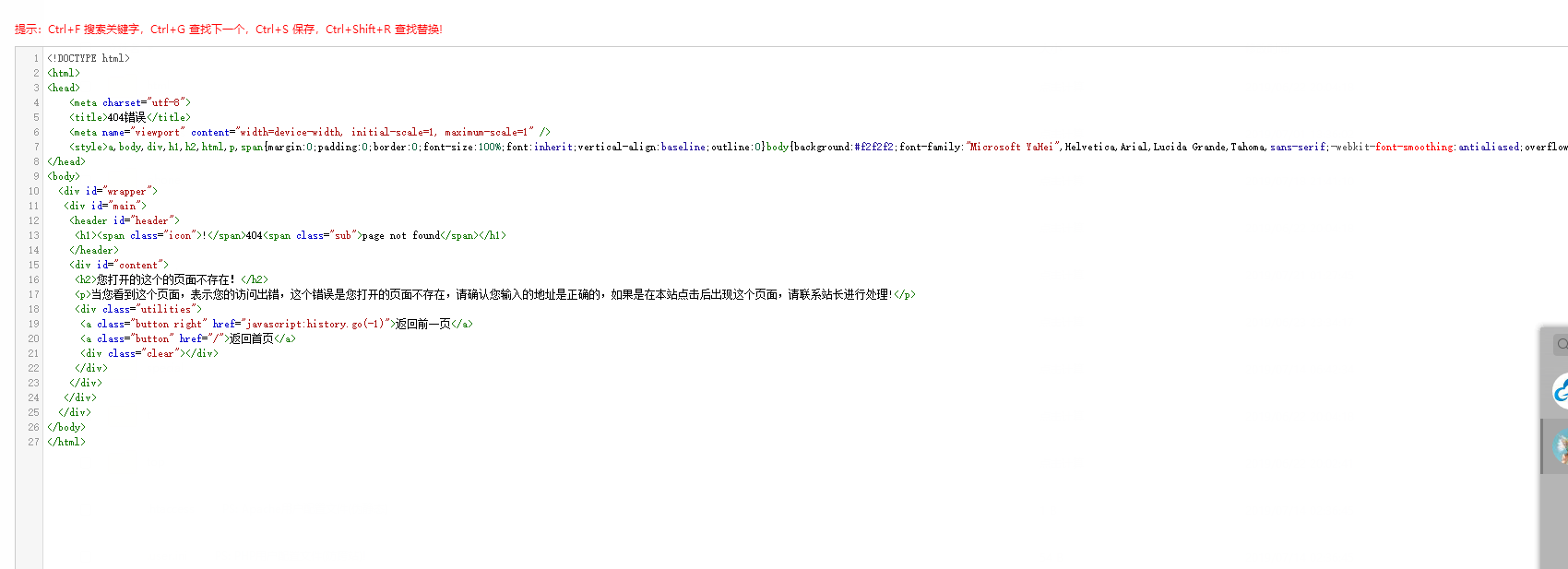
Task: Click the paragraph starting 当您看到这个页面
Action: click(x=495, y=294)
